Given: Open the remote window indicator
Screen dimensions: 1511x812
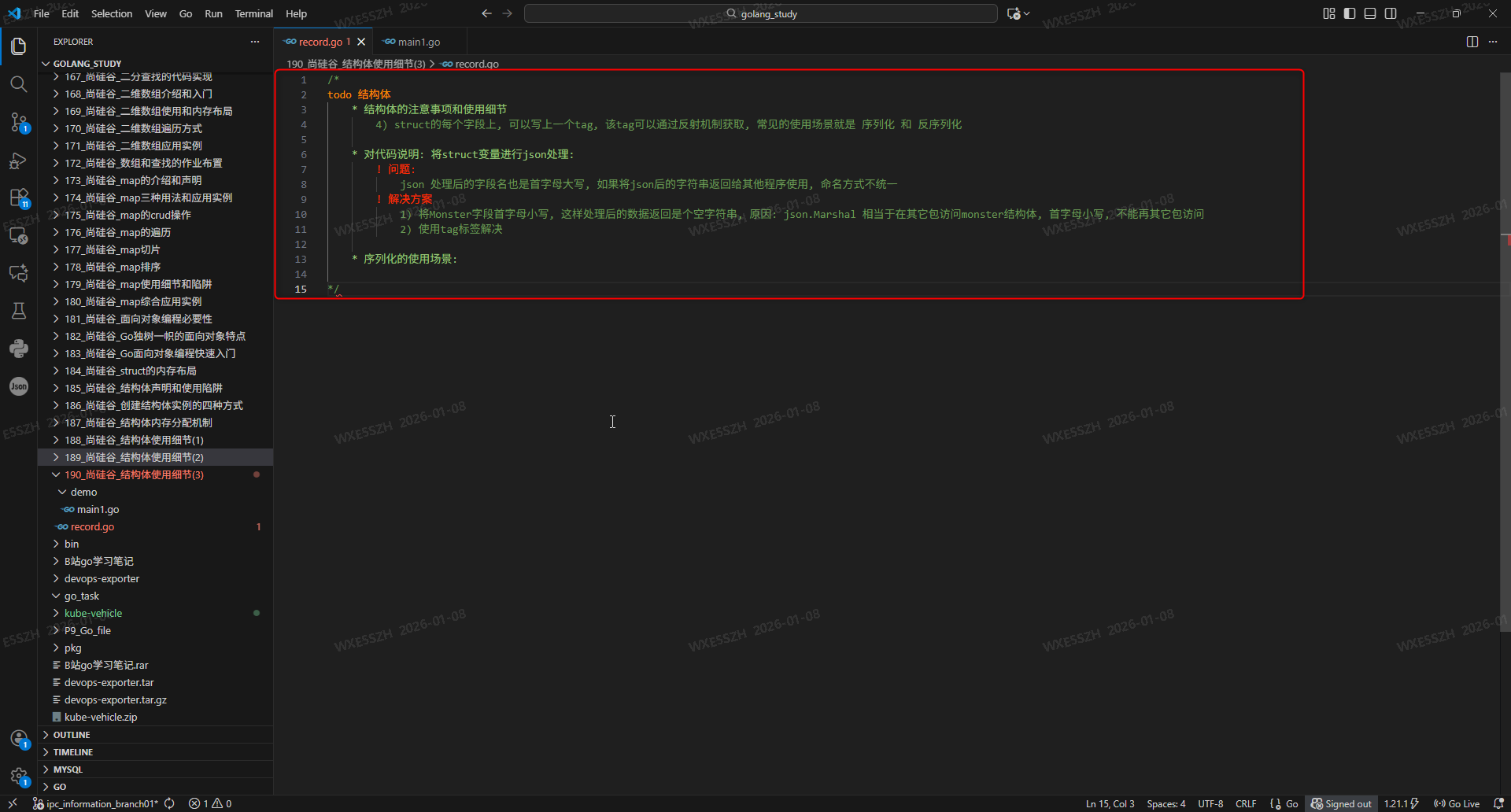Looking at the screenshot, I should [x=13, y=803].
